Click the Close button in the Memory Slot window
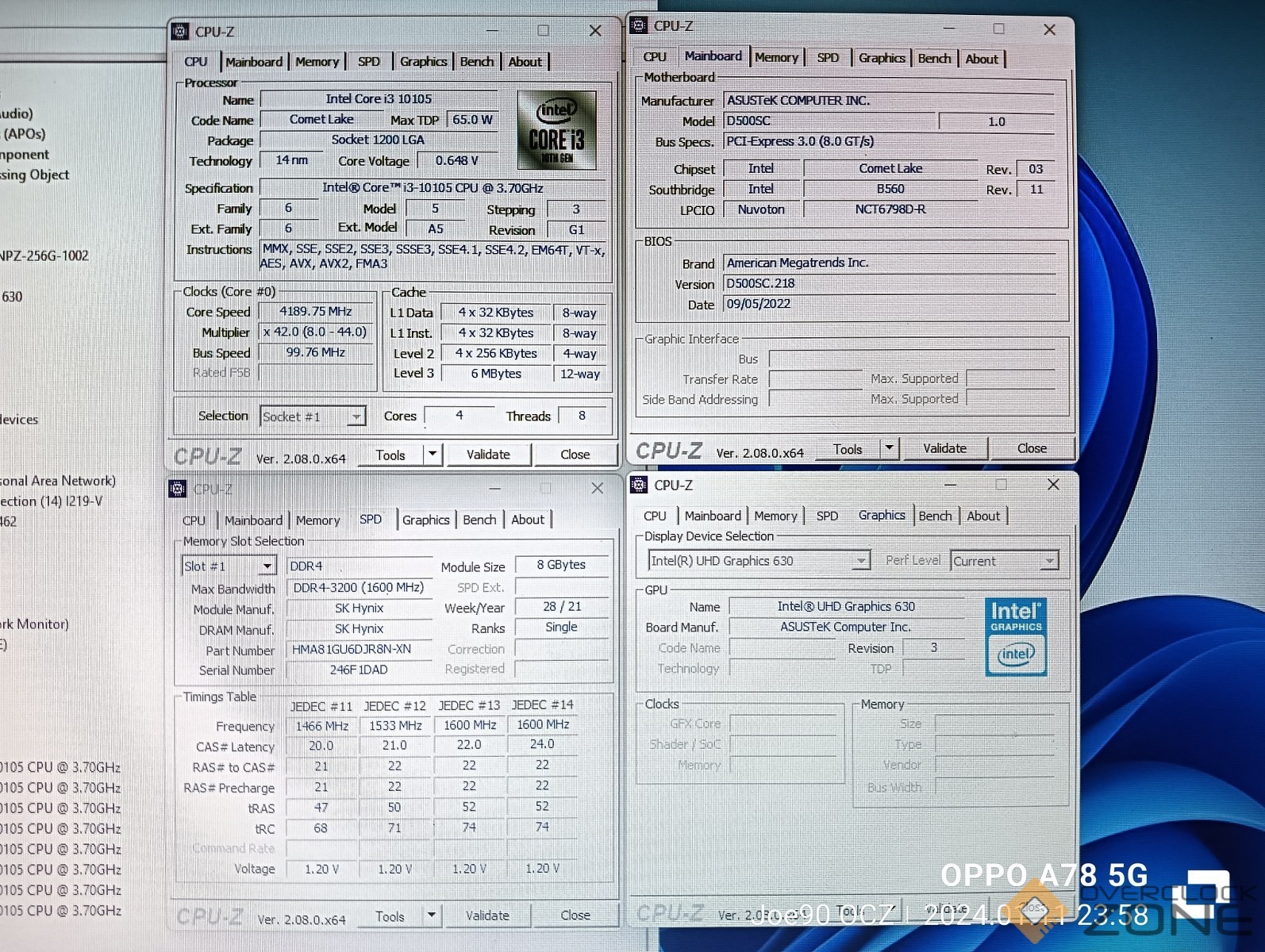 coord(575,916)
